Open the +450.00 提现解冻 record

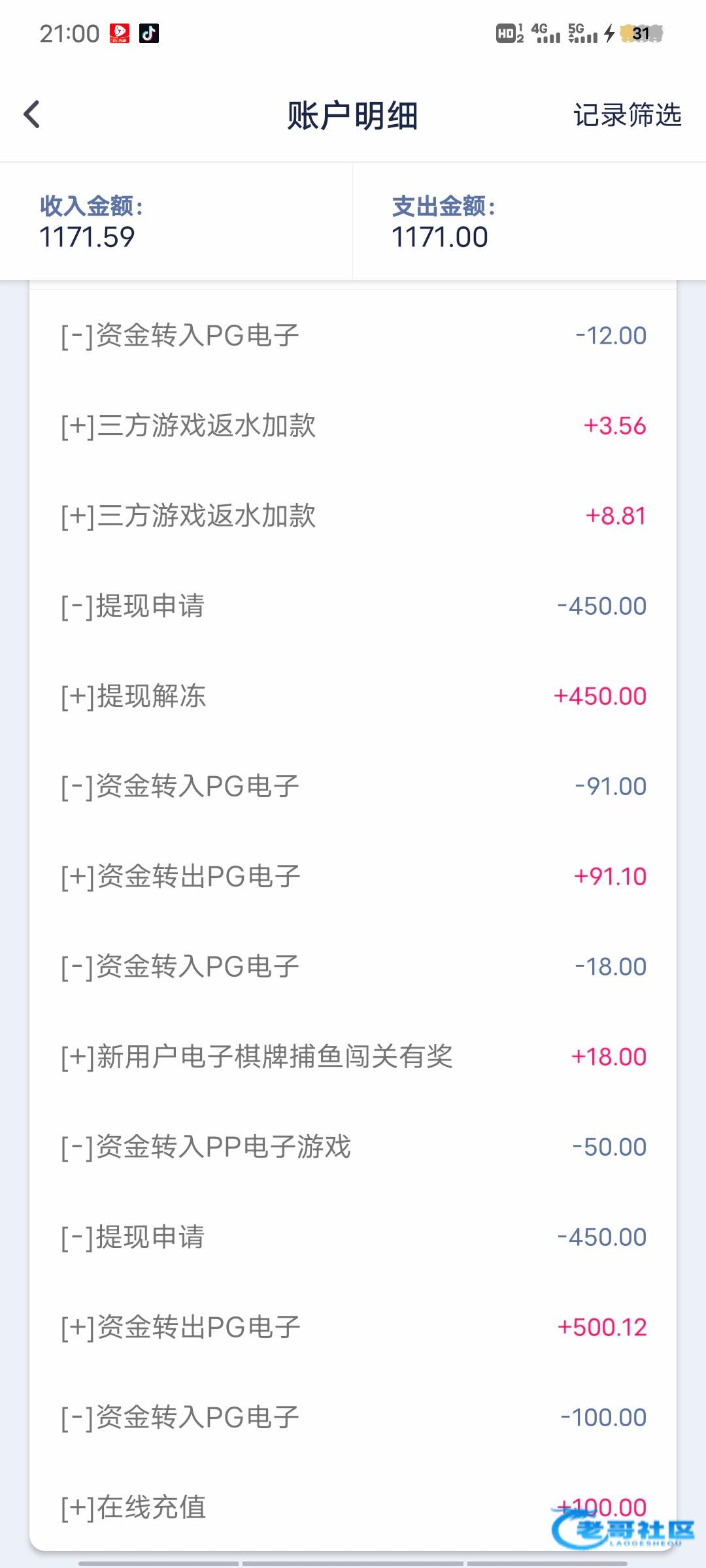pyautogui.click(x=353, y=696)
